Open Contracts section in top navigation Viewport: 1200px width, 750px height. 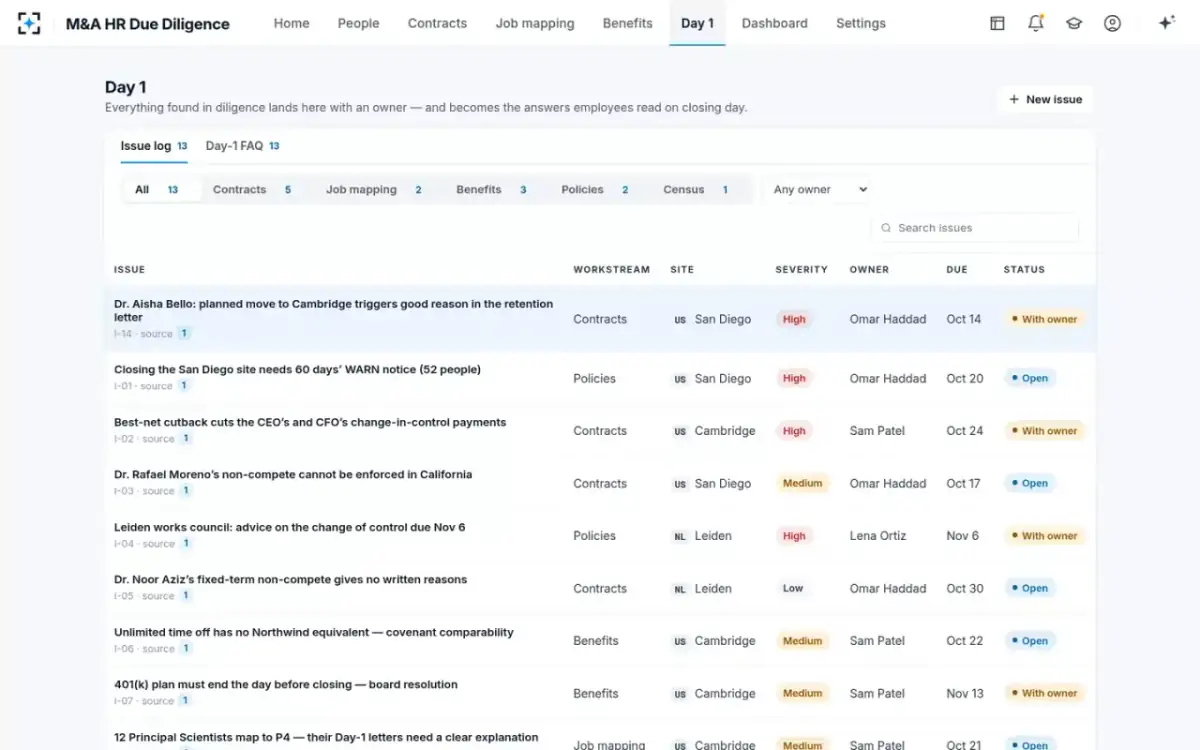coord(437,23)
